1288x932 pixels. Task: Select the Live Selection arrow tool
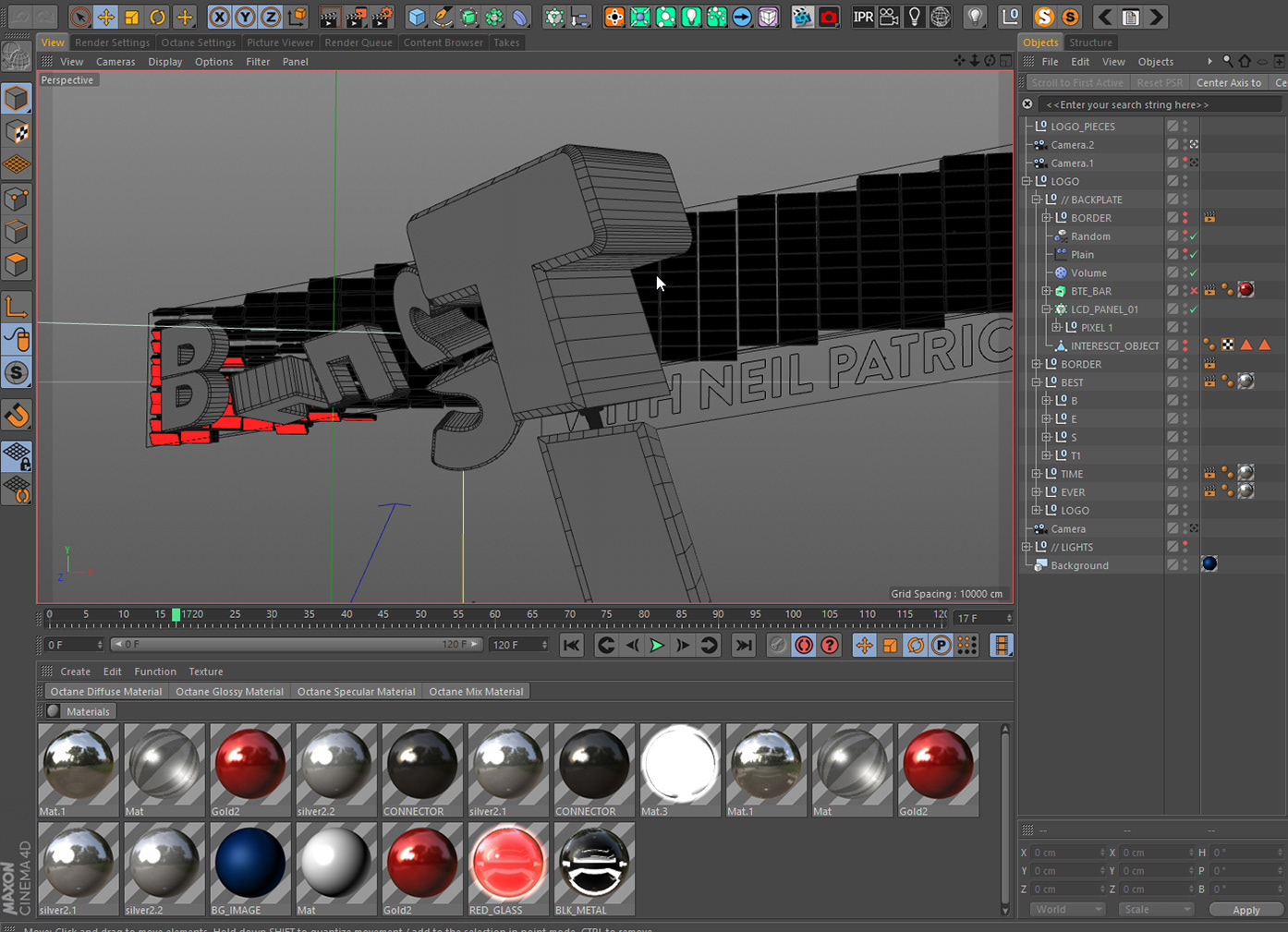pos(80,17)
